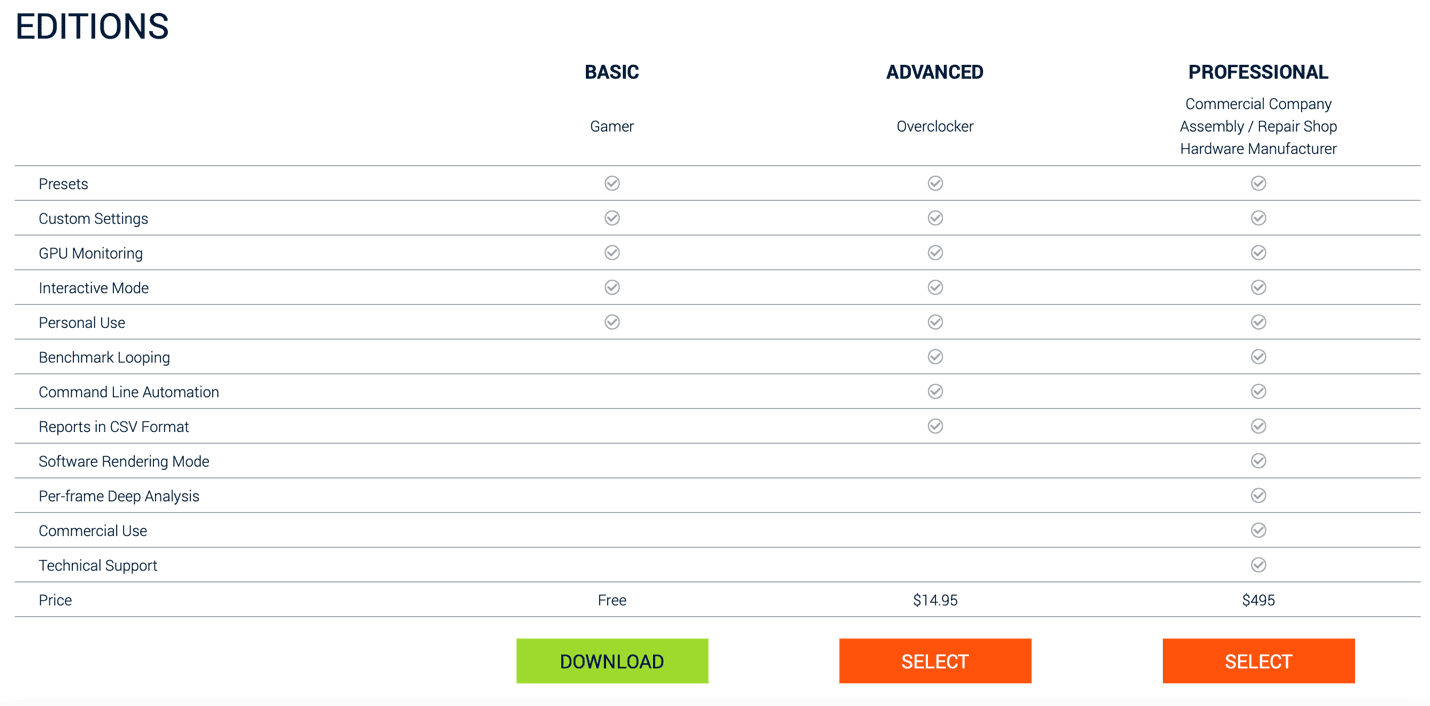Viewport: 1430px width, 706px height.
Task: Click the "Software Rendering Mode" row label
Action: 124,461
